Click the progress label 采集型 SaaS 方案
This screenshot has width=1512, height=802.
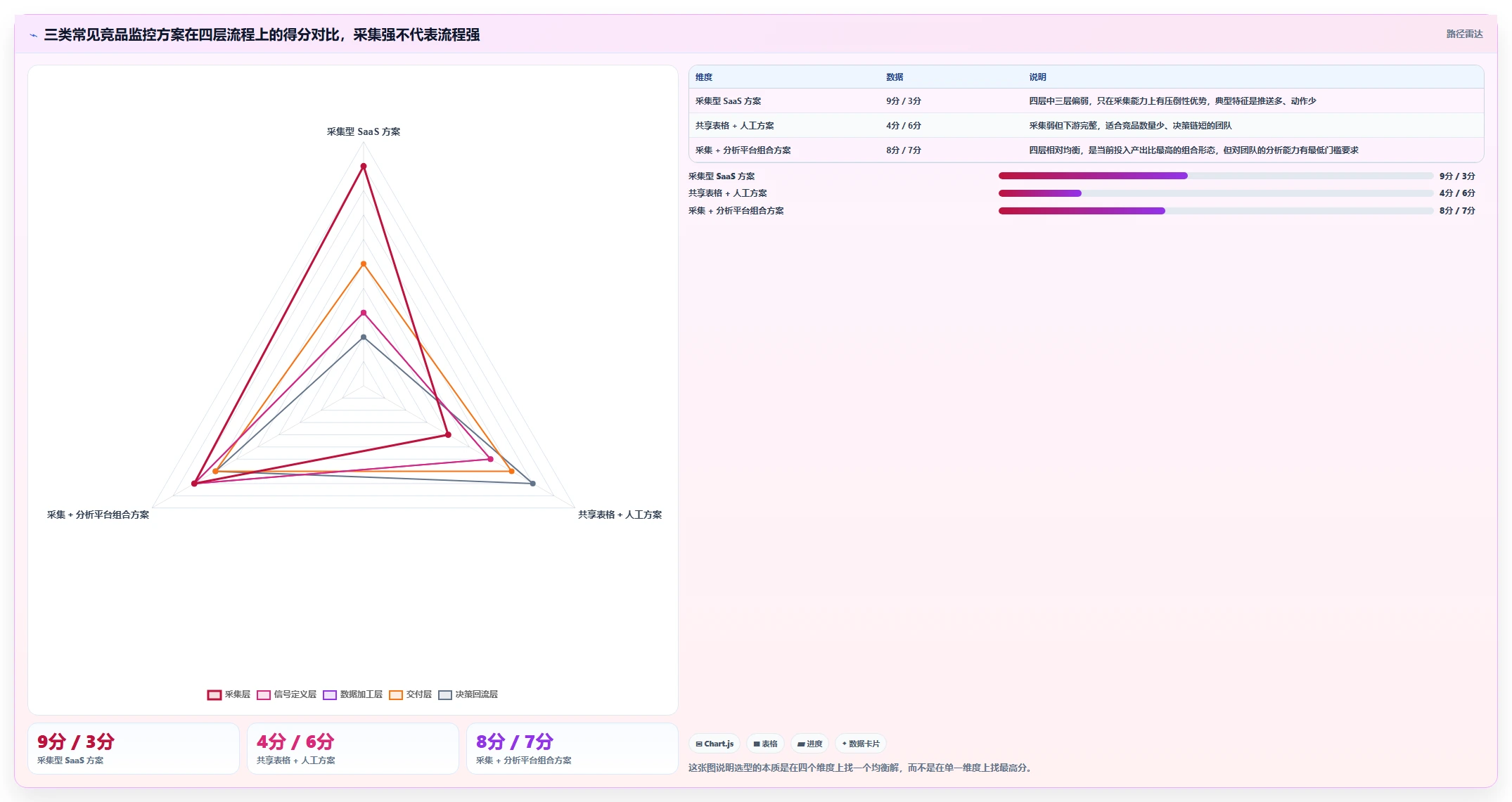(x=722, y=176)
